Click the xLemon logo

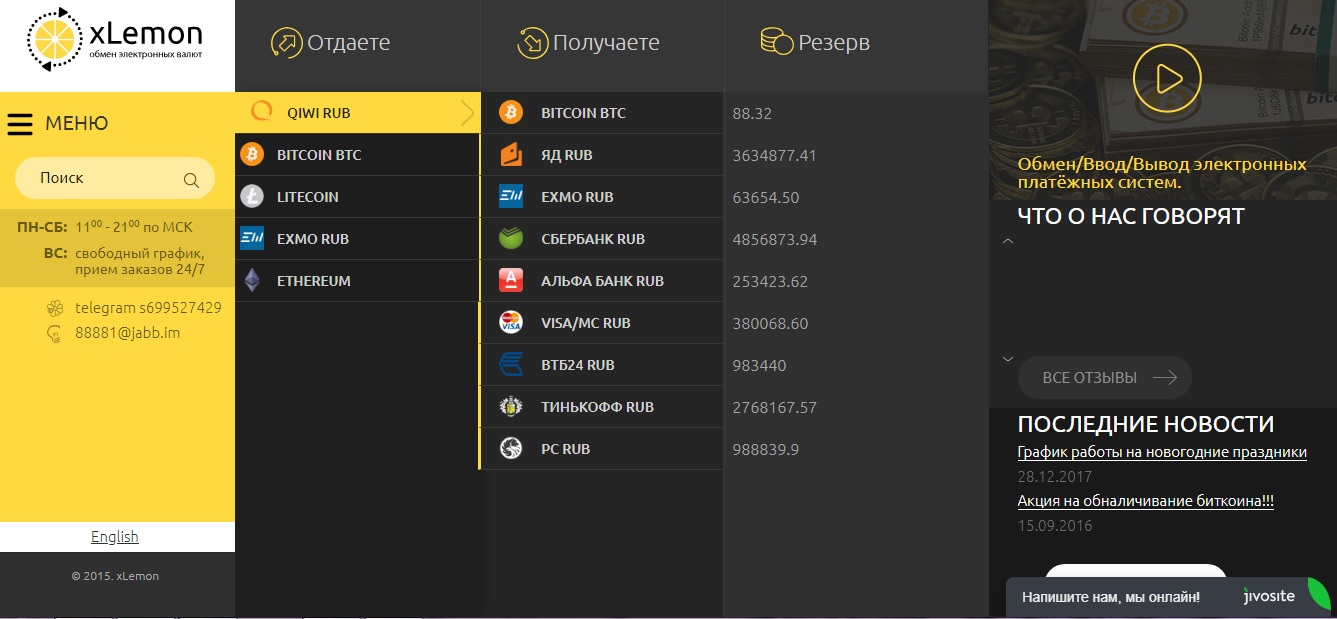point(116,40)
